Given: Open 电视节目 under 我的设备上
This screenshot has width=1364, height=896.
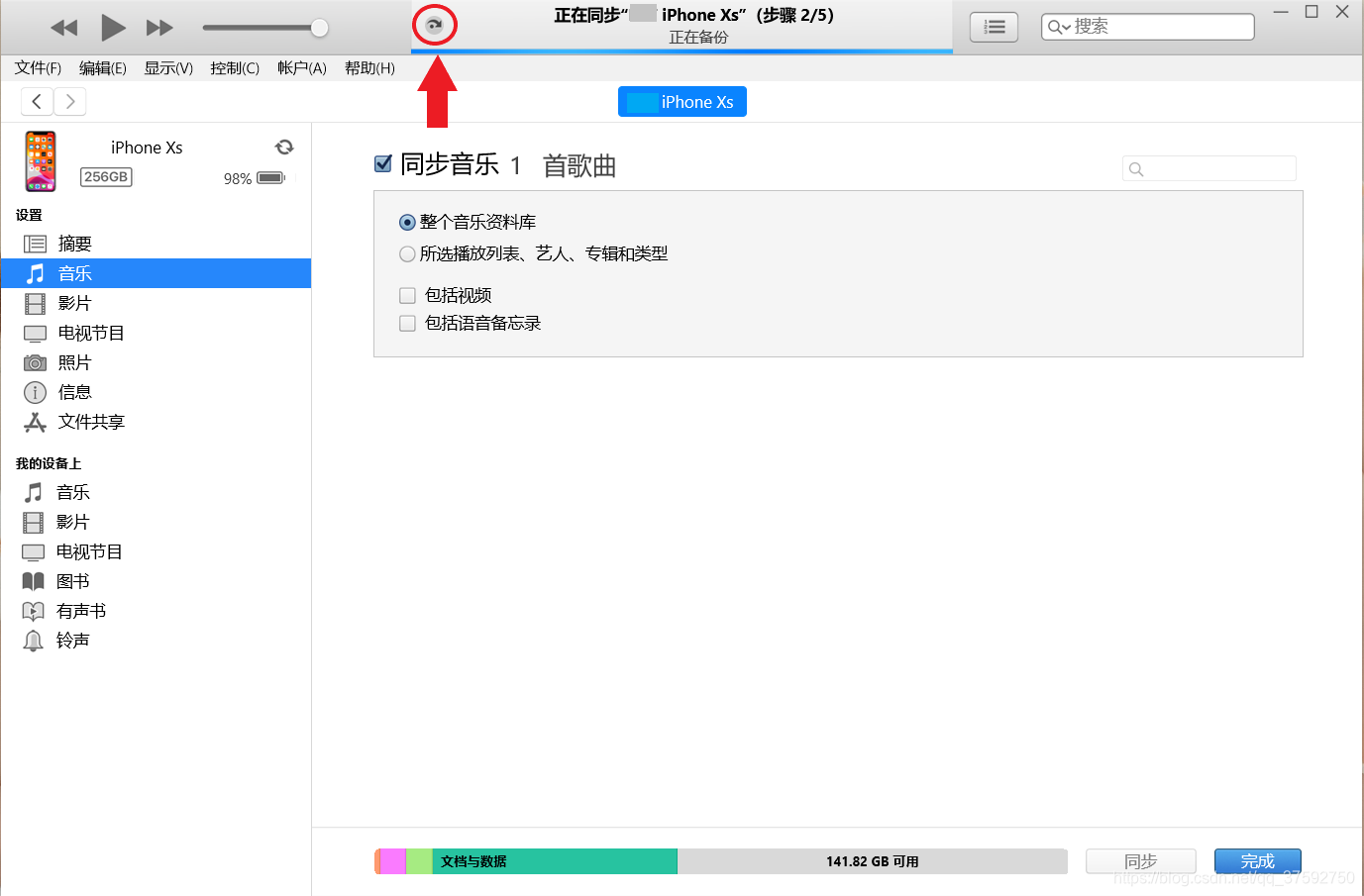Looking at the screenshot, I should [x=157, y=551].
